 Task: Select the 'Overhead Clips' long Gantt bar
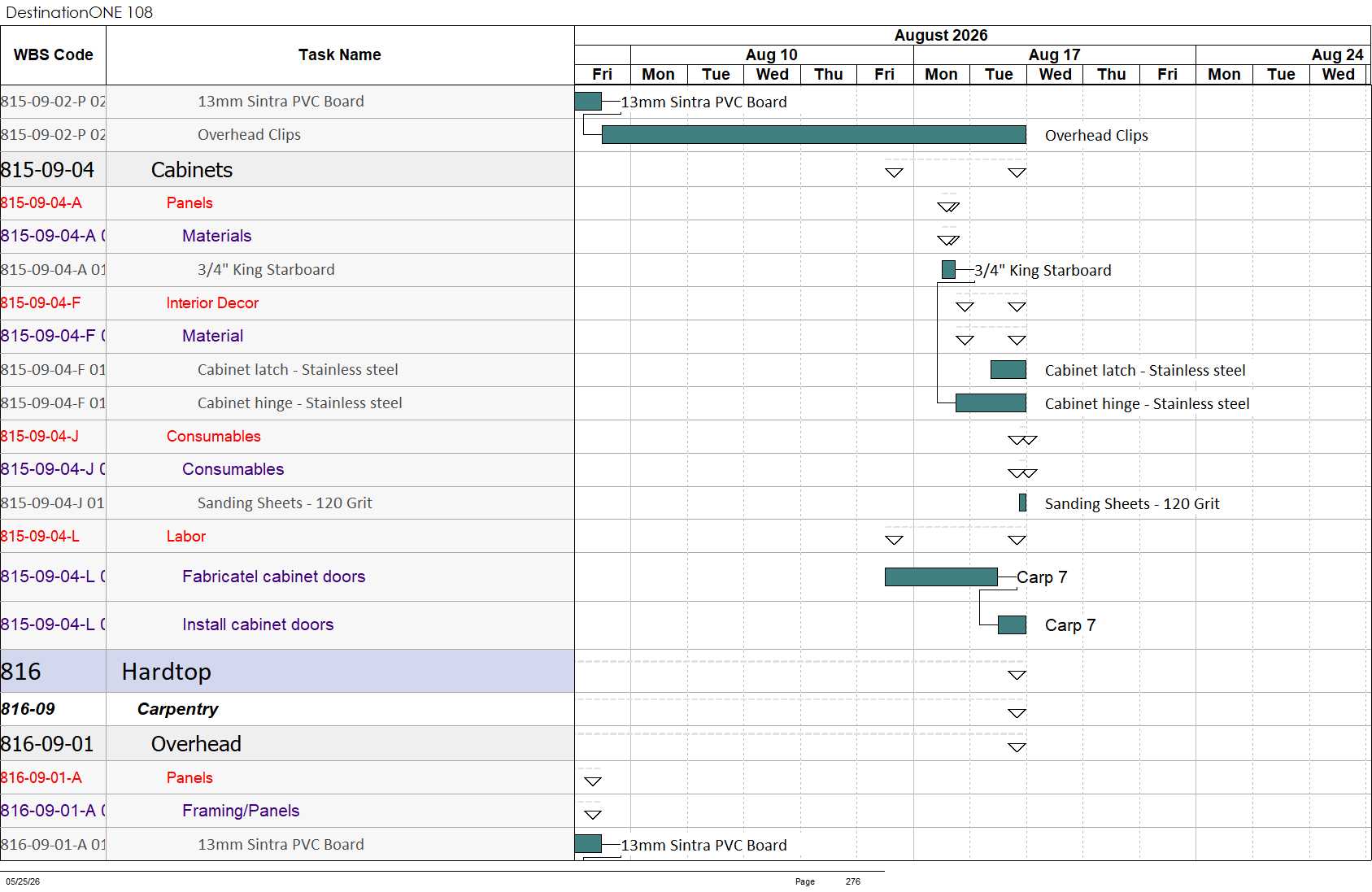813,135
